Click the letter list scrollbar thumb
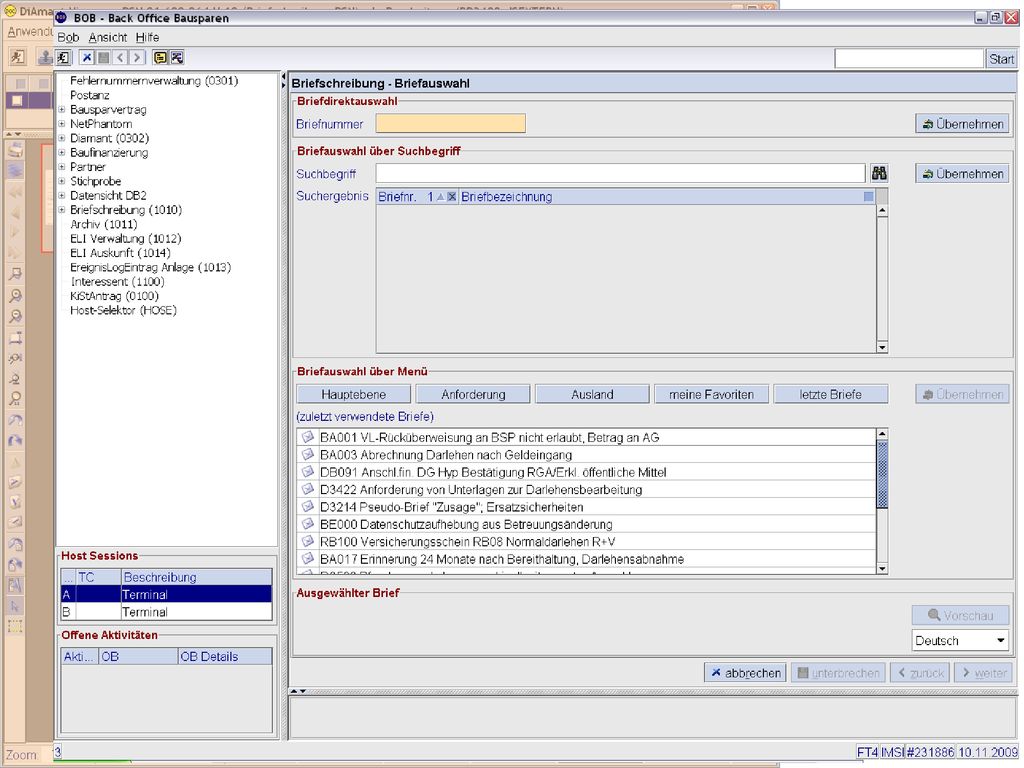This screenshot has width=1024, height=768. point(882,475)
